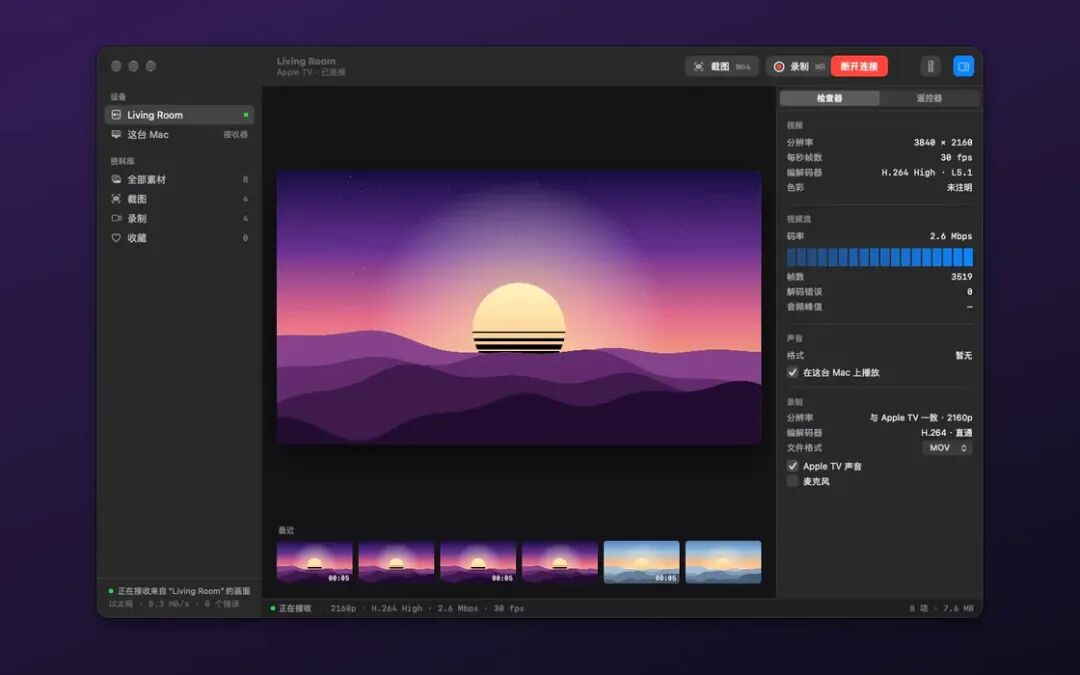Switch to the 遥控器 tab
The width and height of the screenshot is (1080, 675).
click(929, 98)
